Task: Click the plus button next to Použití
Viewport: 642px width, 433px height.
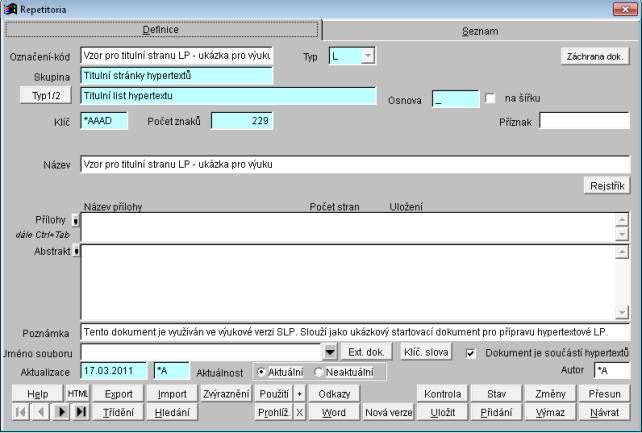Action: (x=299, y=394)
